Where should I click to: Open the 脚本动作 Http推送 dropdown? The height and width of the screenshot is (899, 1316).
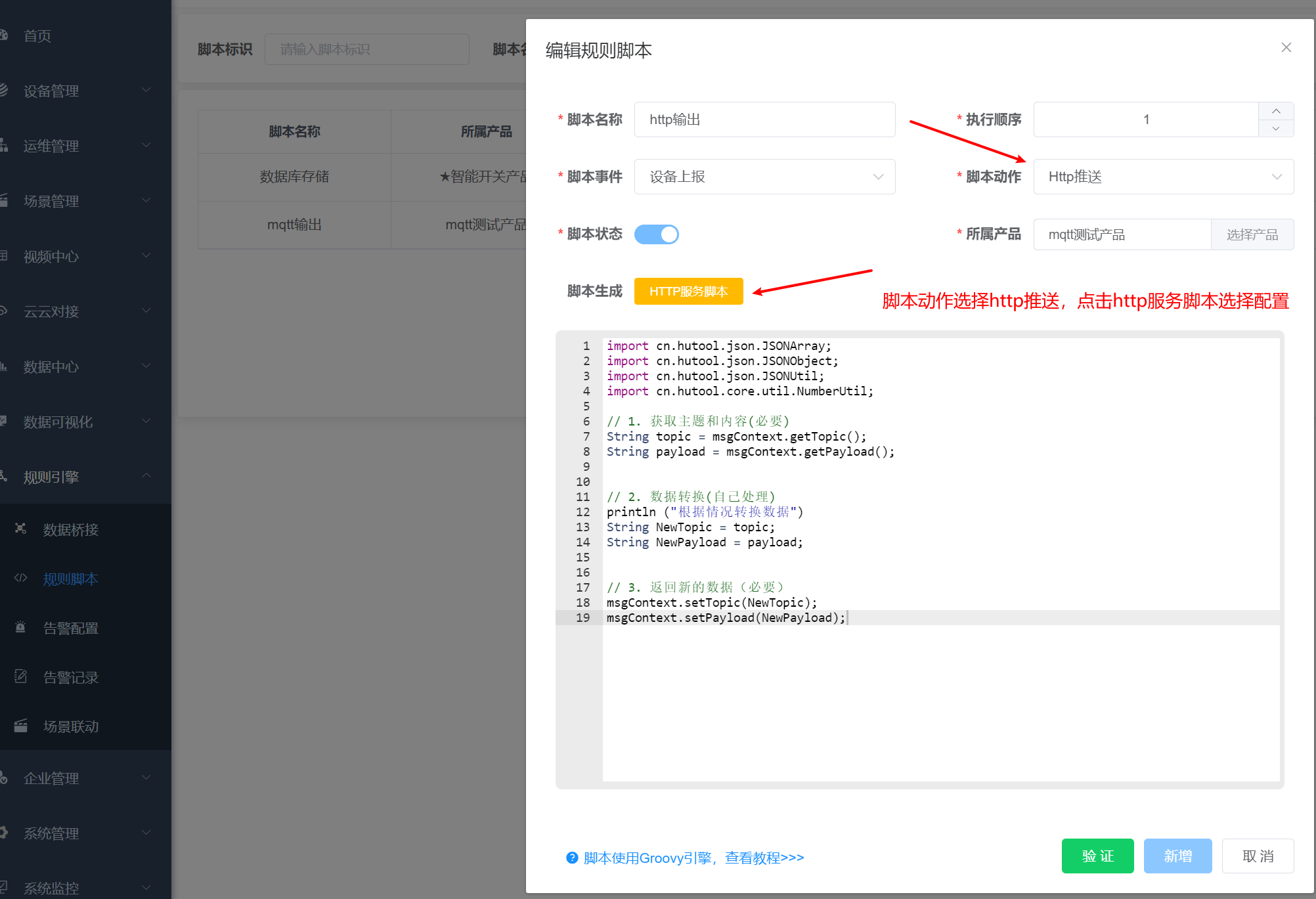[1163, 177]
